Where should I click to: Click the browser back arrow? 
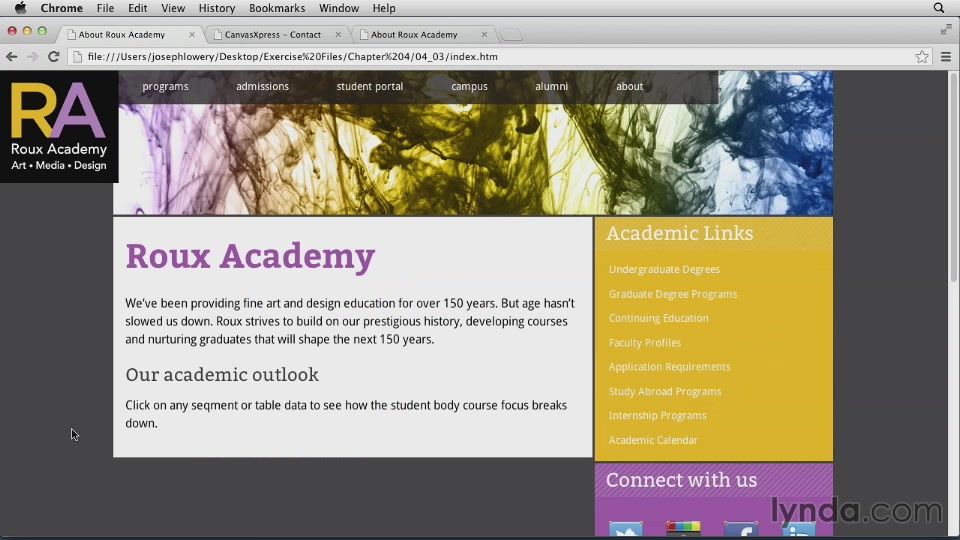click(12, 56)
